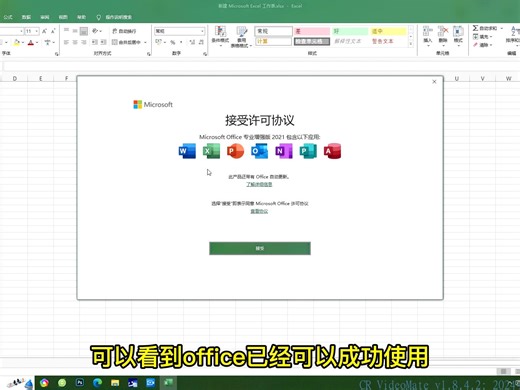Click the OneNote app icon in the dialog
The width and height of the screenshot is (520, 390).
[x=284, y=151]
